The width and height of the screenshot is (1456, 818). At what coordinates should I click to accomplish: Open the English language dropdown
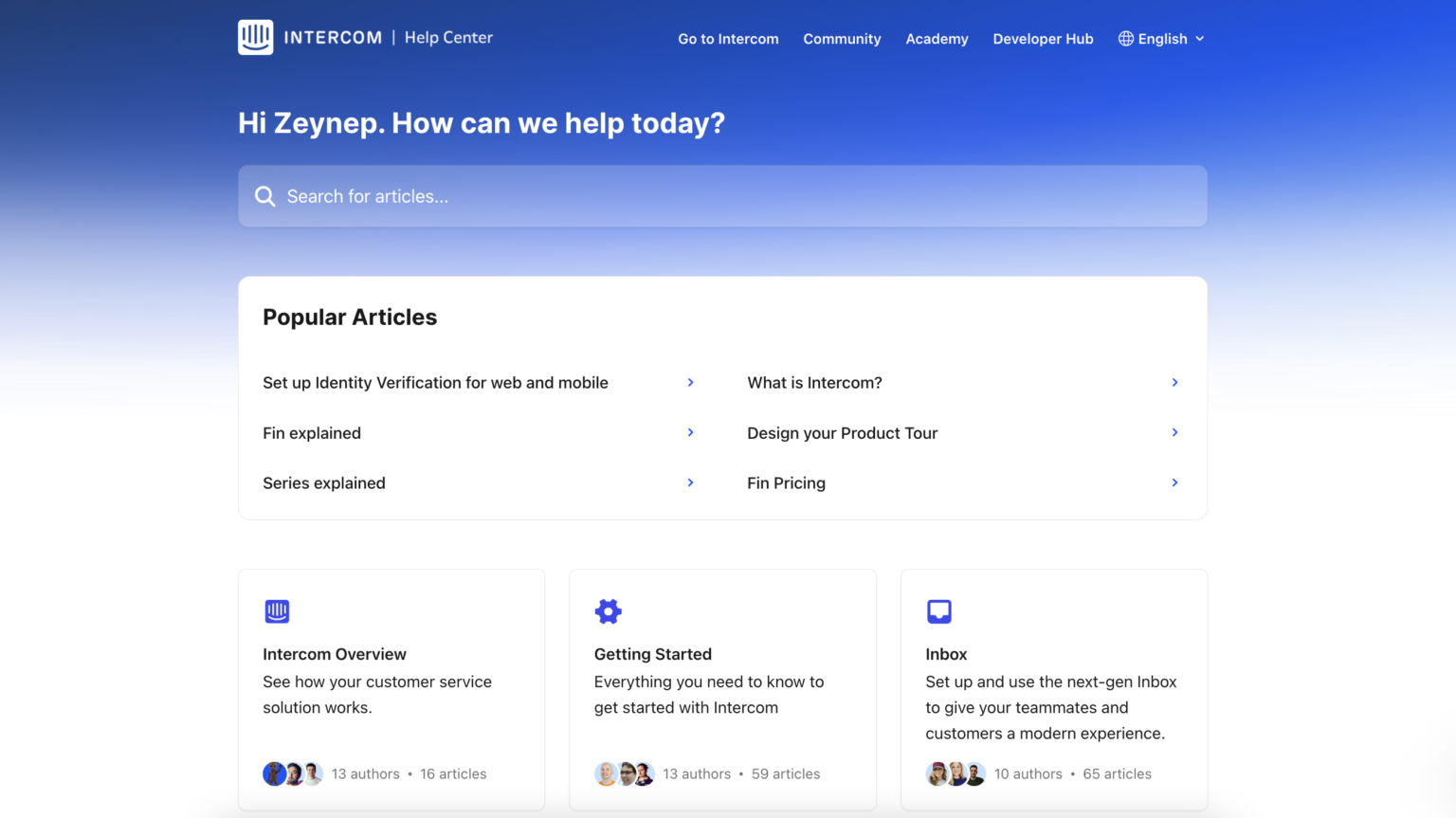point(1162,39)
